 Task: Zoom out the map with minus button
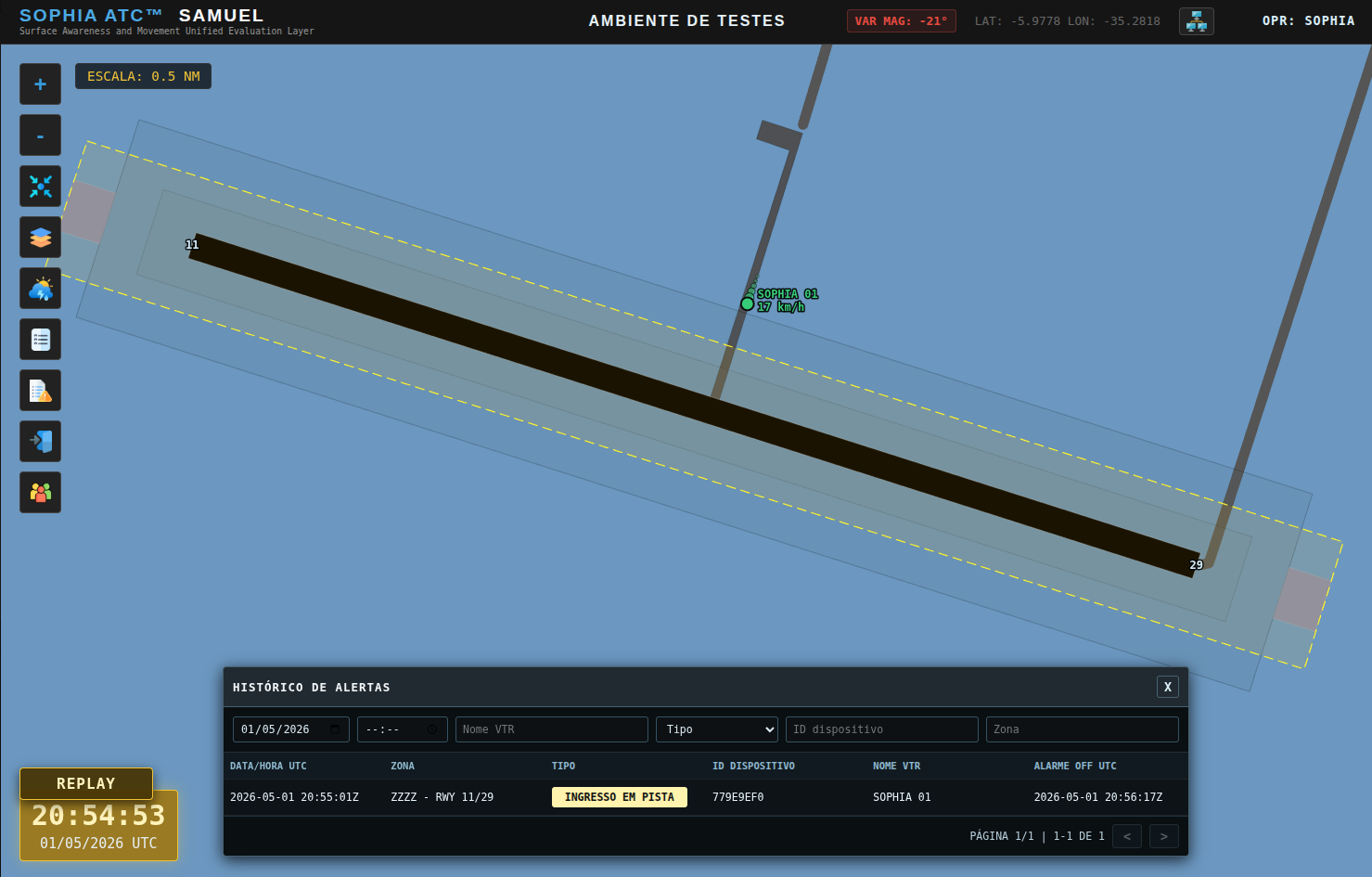[40, 135]
